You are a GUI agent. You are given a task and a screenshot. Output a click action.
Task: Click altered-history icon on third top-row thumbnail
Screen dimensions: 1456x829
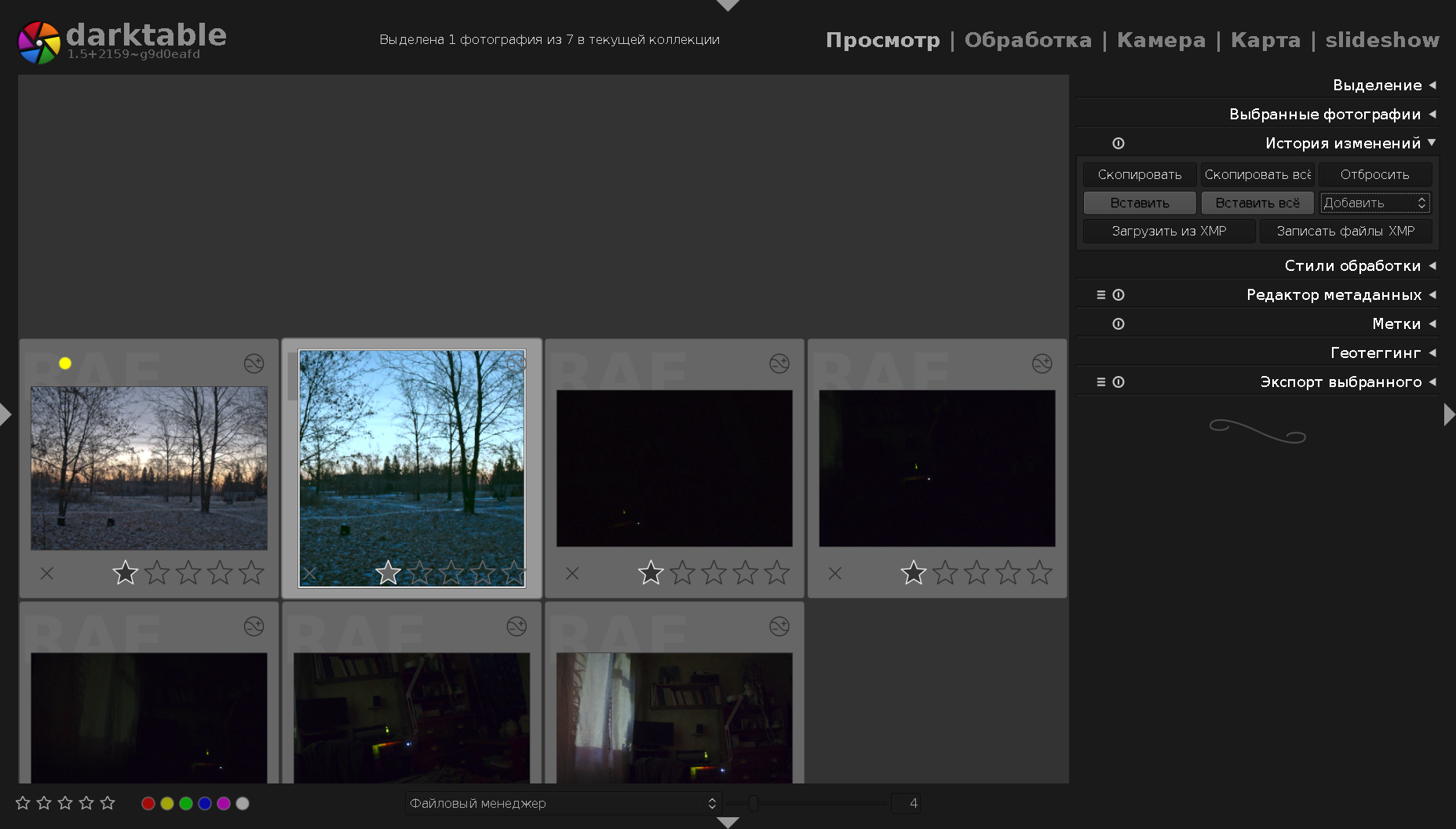[x=779, y=363]
